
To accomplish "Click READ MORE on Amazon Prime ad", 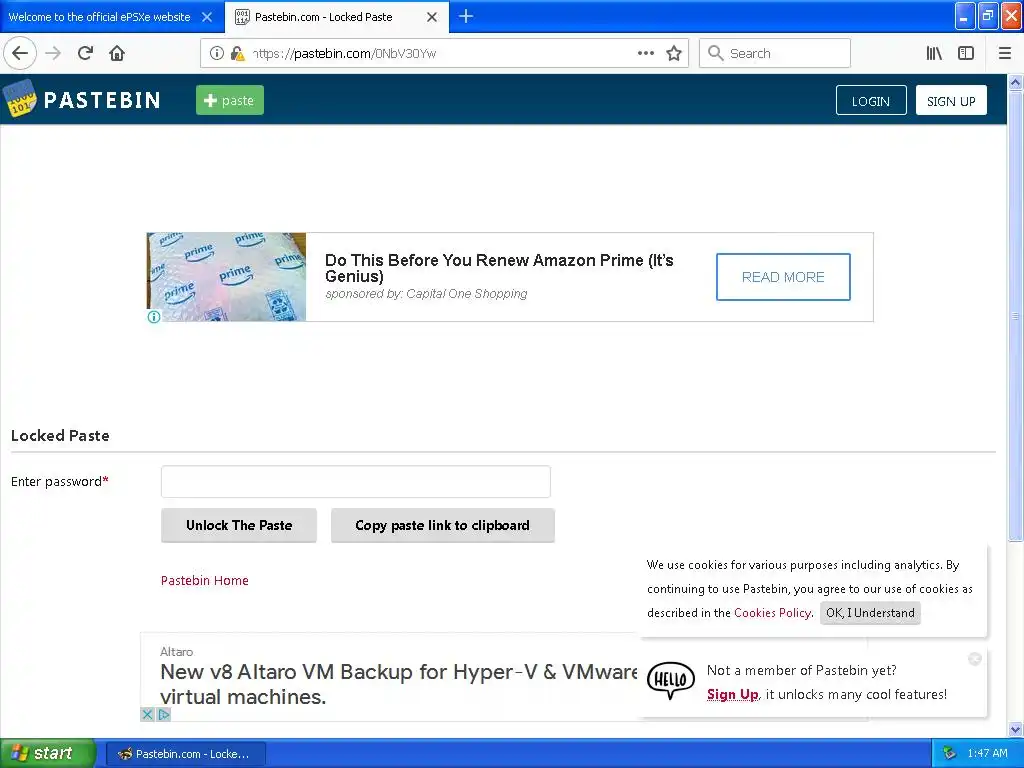I will click(783, 277).
